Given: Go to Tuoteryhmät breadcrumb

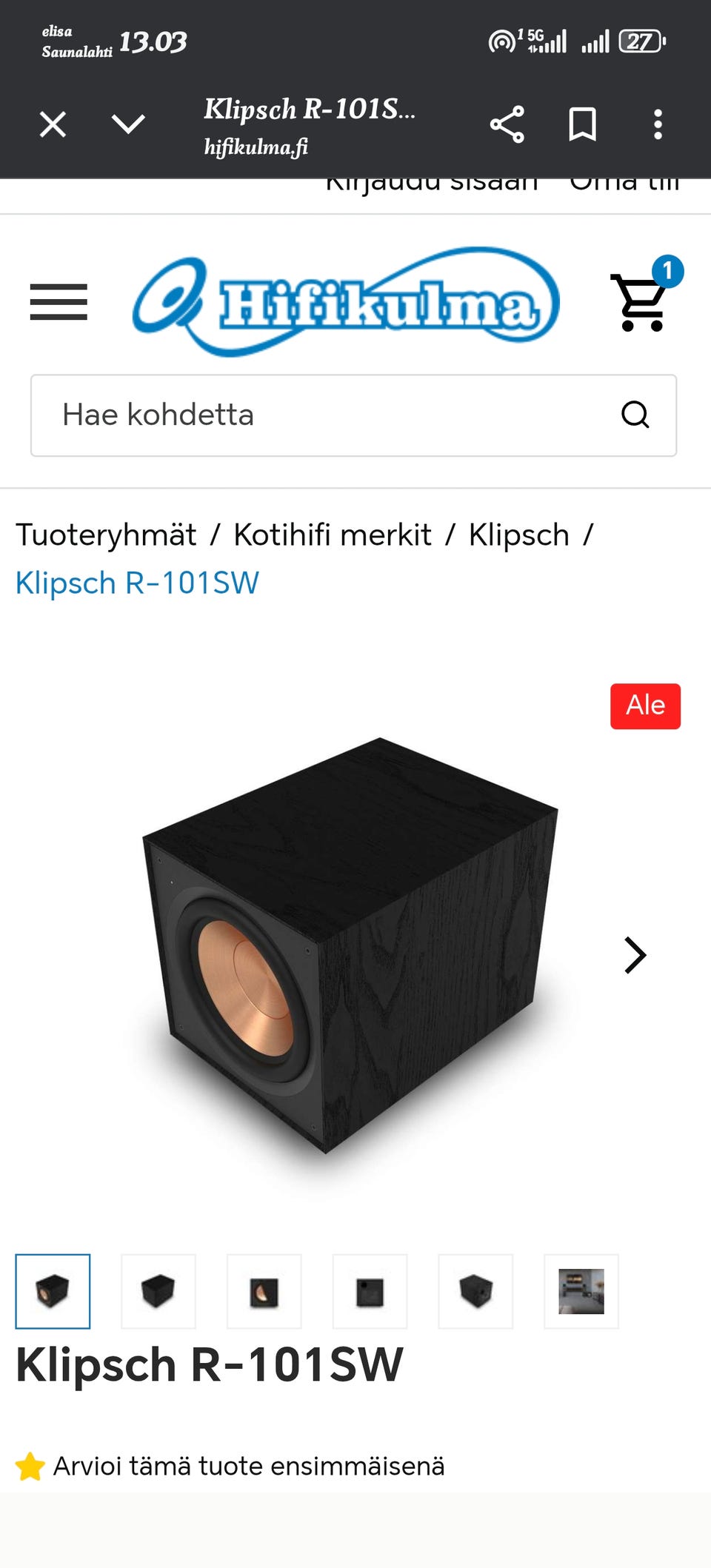Looking at the screenshot, I should click(x=106, y=535).
